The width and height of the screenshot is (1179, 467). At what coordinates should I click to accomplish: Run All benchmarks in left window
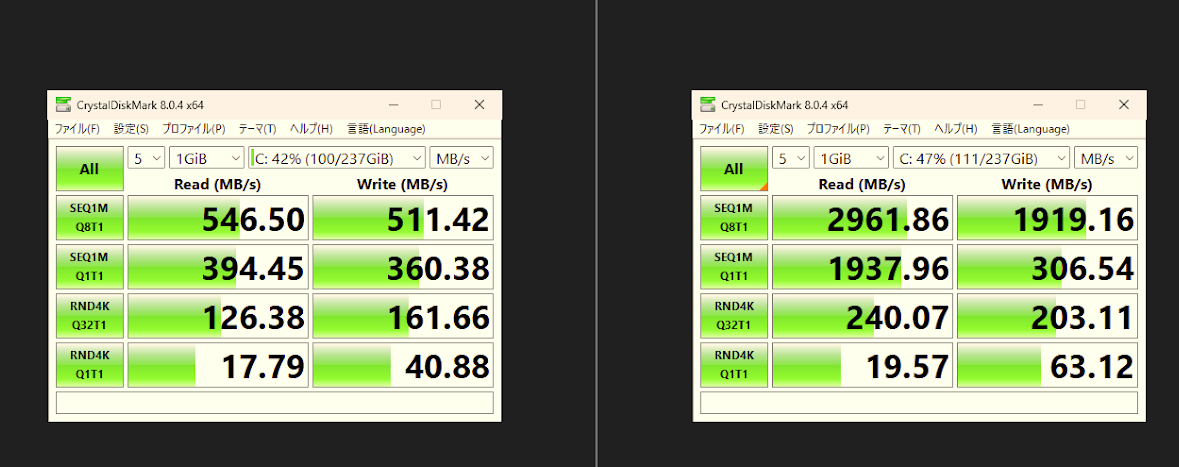coord(89,168)
